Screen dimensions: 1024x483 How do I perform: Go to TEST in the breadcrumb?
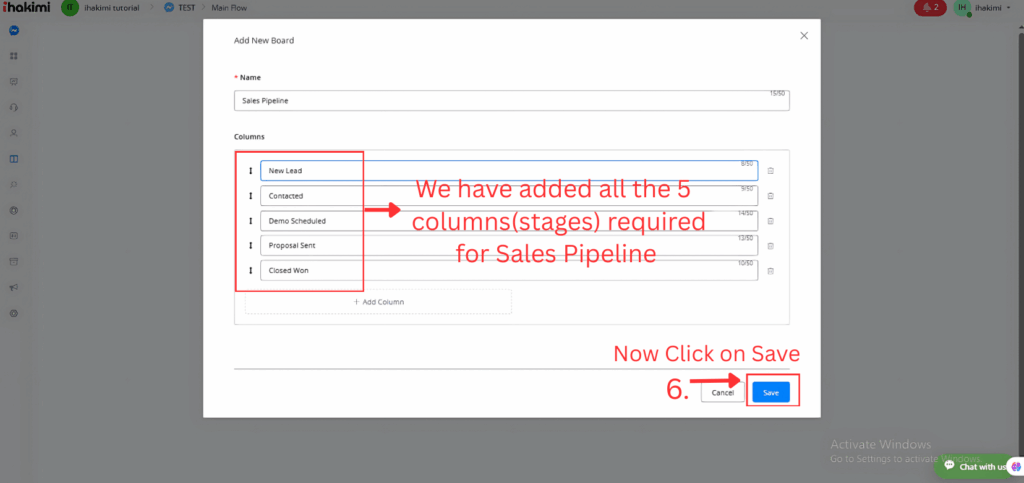186,8
